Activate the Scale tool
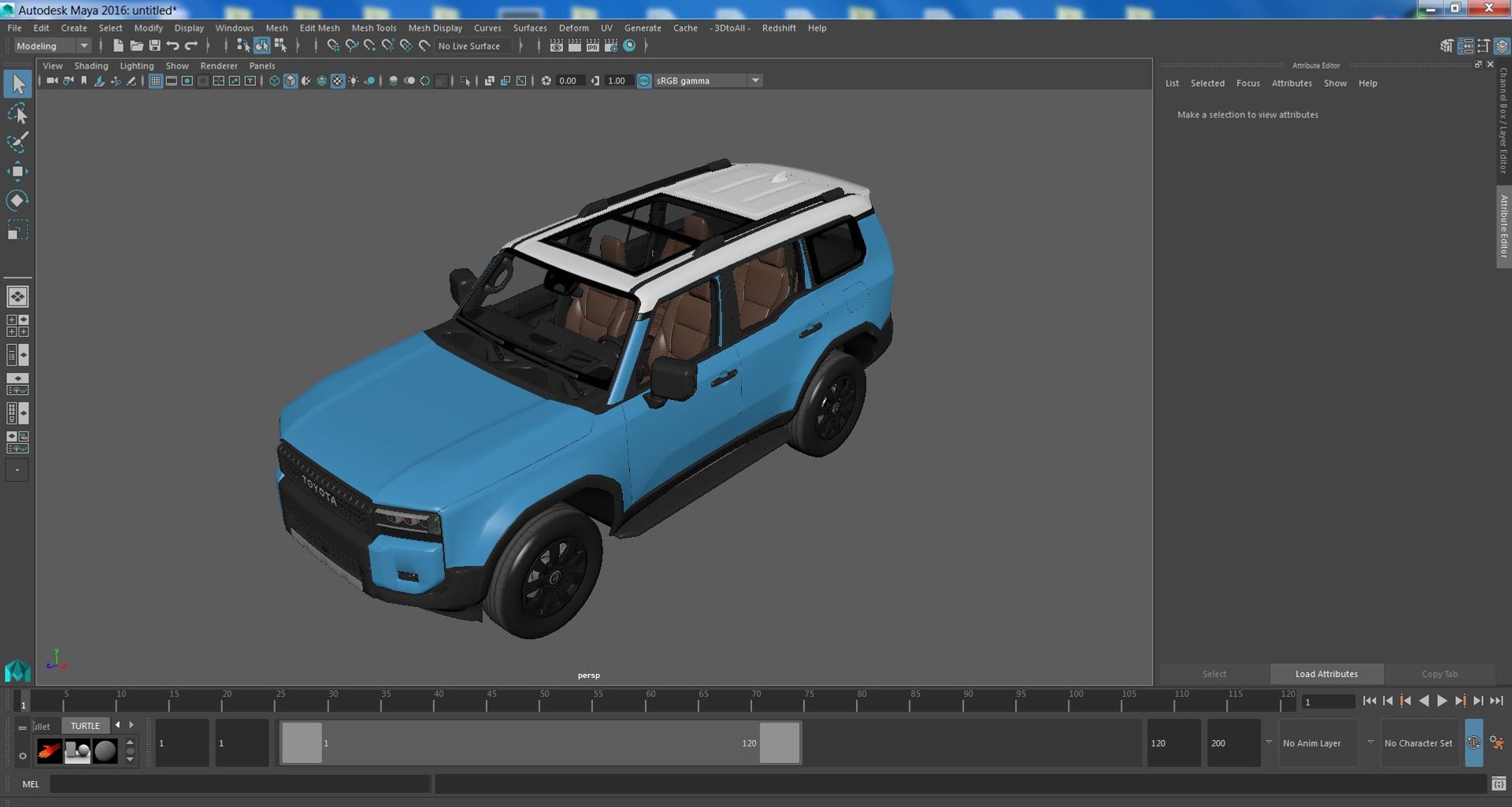Image resolution: width=1512 pixels, height=807 pixels. point(17,230)
